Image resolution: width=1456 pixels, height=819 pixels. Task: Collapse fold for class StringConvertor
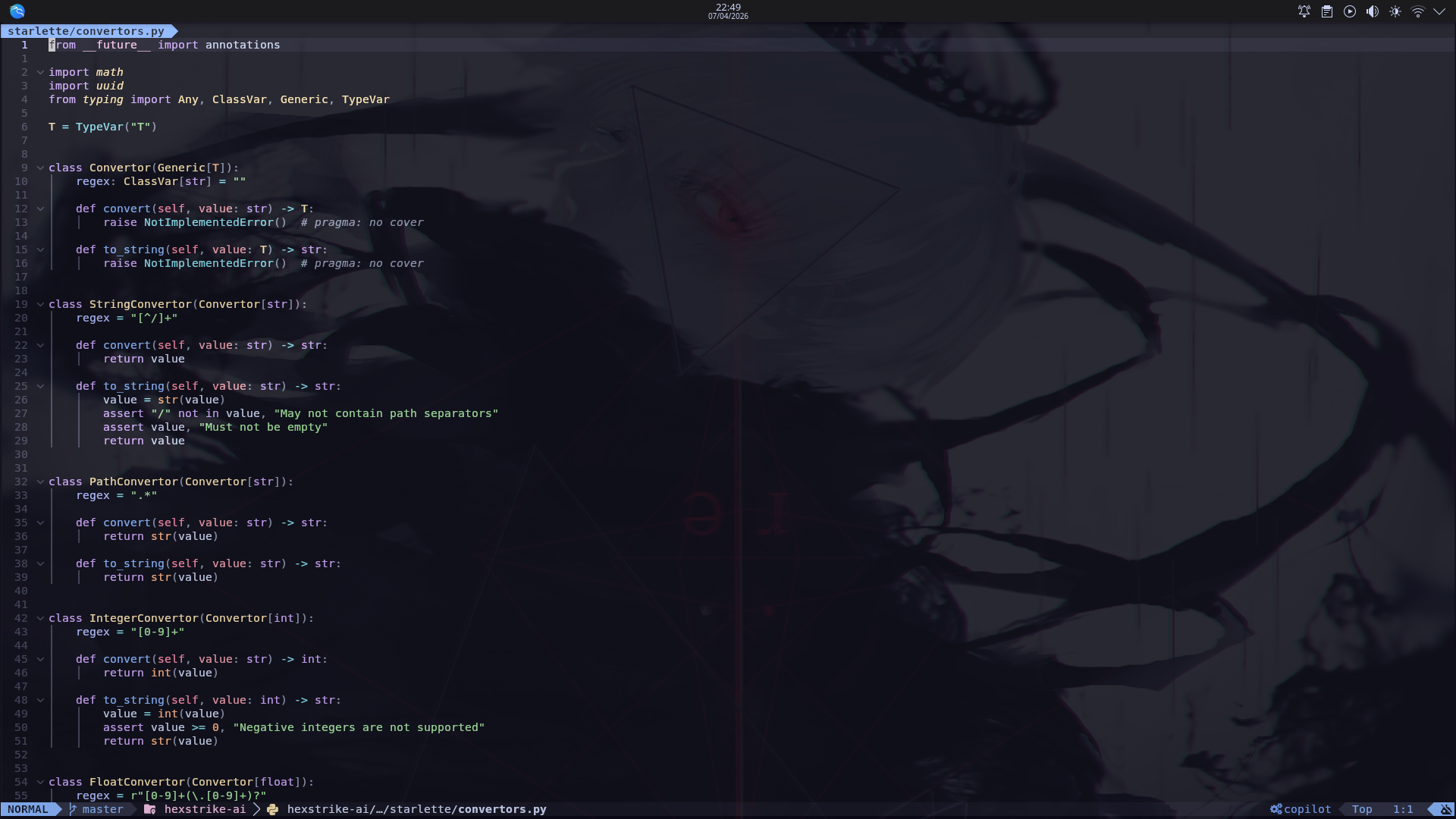tap(40, 304)
